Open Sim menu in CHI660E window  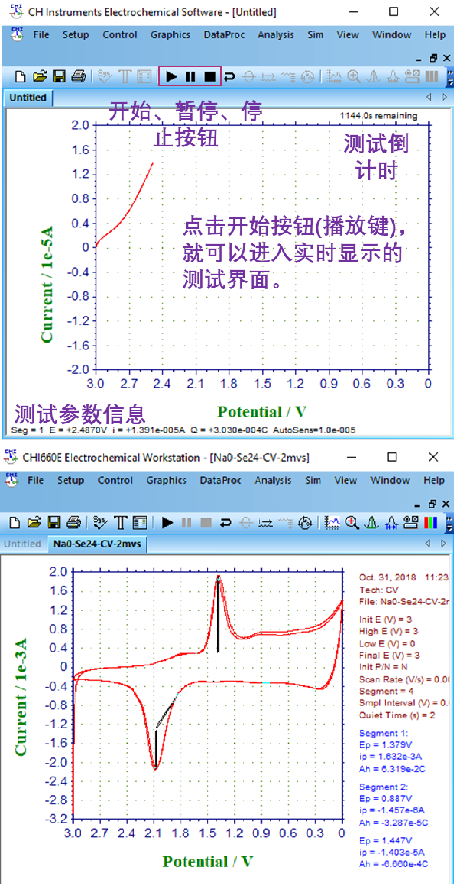[313, 480]
